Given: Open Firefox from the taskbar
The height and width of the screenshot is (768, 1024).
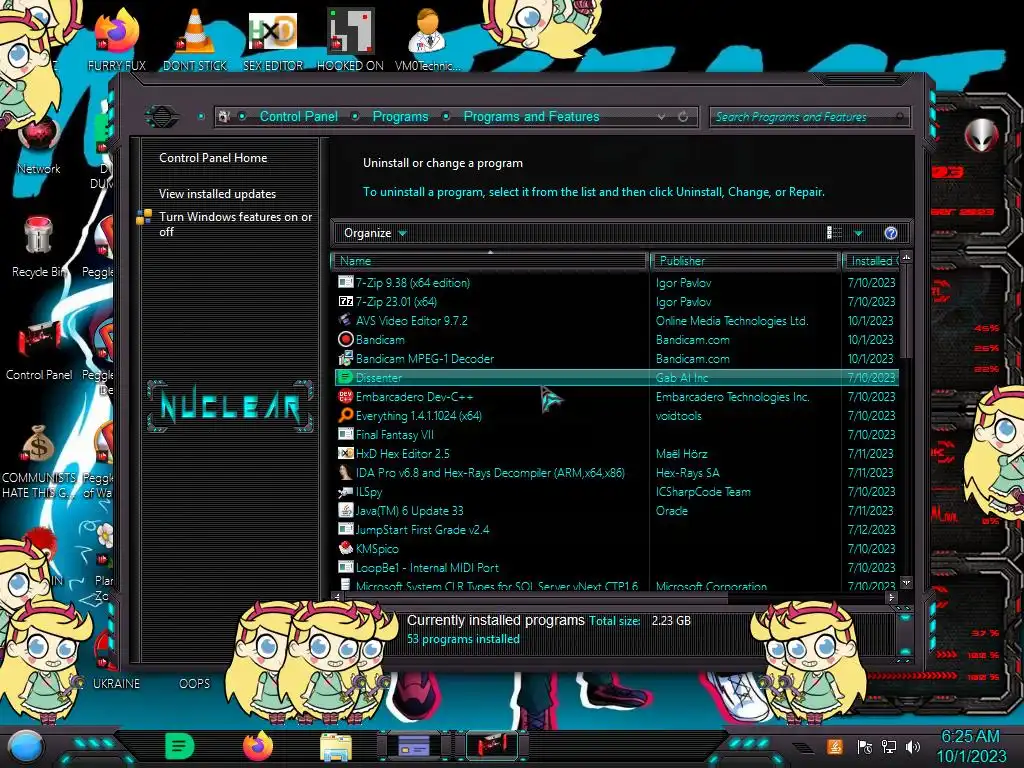Looking at the screenshot, I should pos(258,746).
